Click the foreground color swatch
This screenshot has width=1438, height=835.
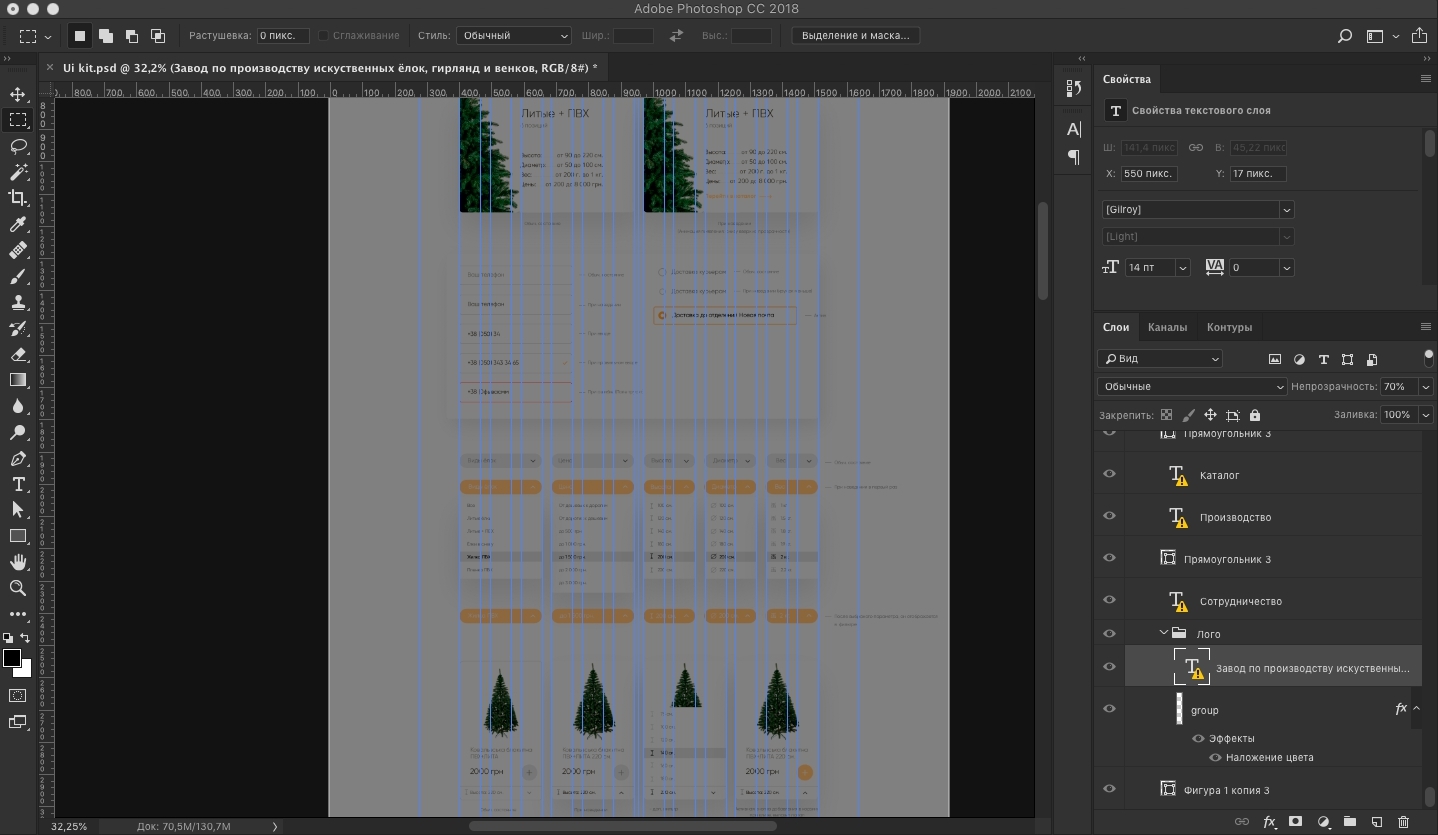point(12,658)
